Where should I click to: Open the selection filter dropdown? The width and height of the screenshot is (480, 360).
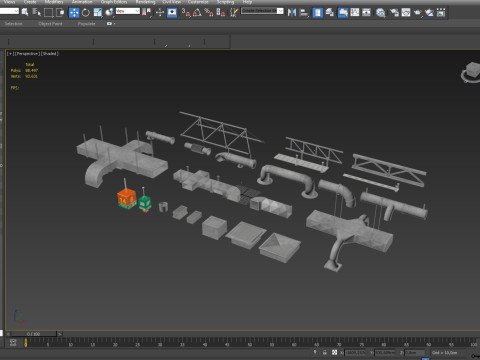pos(9,11)
